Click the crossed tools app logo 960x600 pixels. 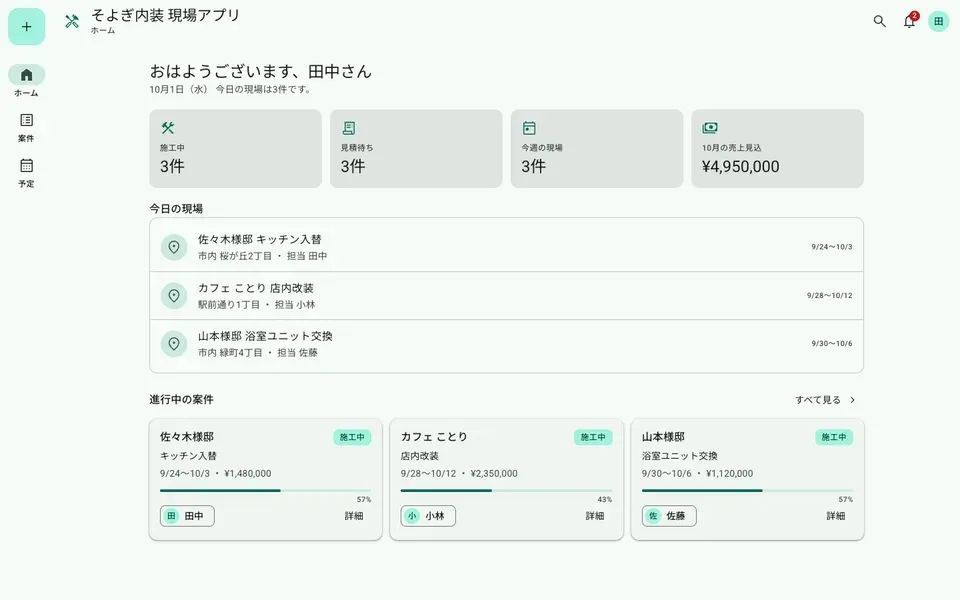point(72,21)
